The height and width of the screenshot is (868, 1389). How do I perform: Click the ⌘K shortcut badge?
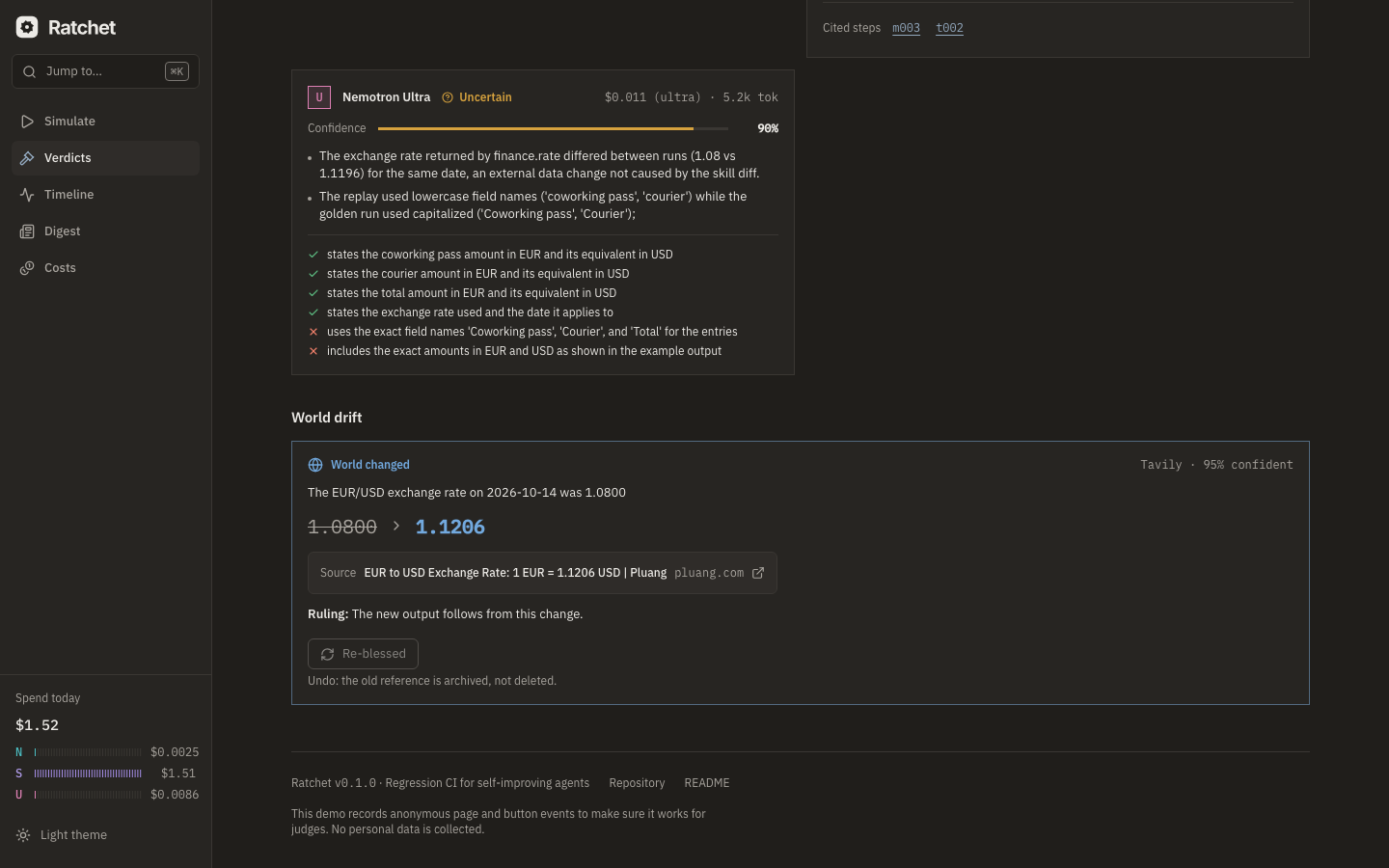click(x=177, y=71)
